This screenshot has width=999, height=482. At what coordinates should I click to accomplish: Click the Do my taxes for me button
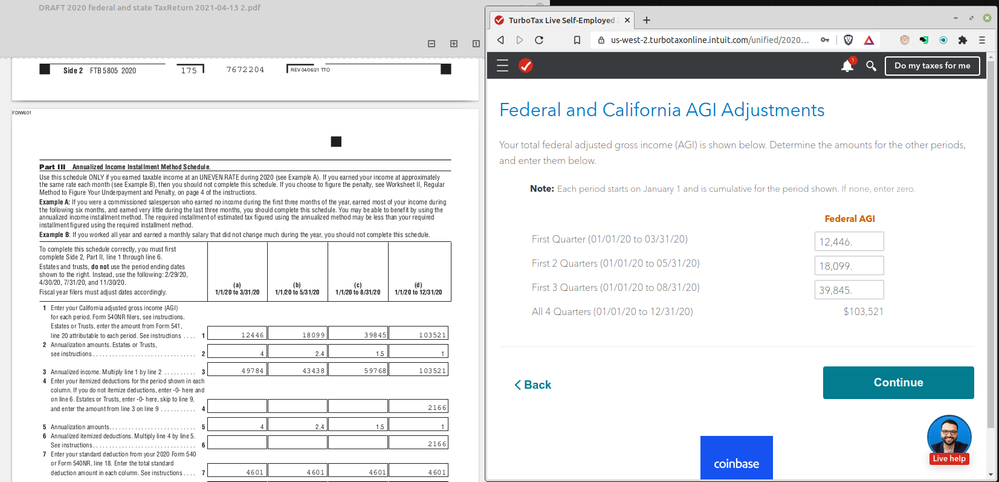coord(932,66)
